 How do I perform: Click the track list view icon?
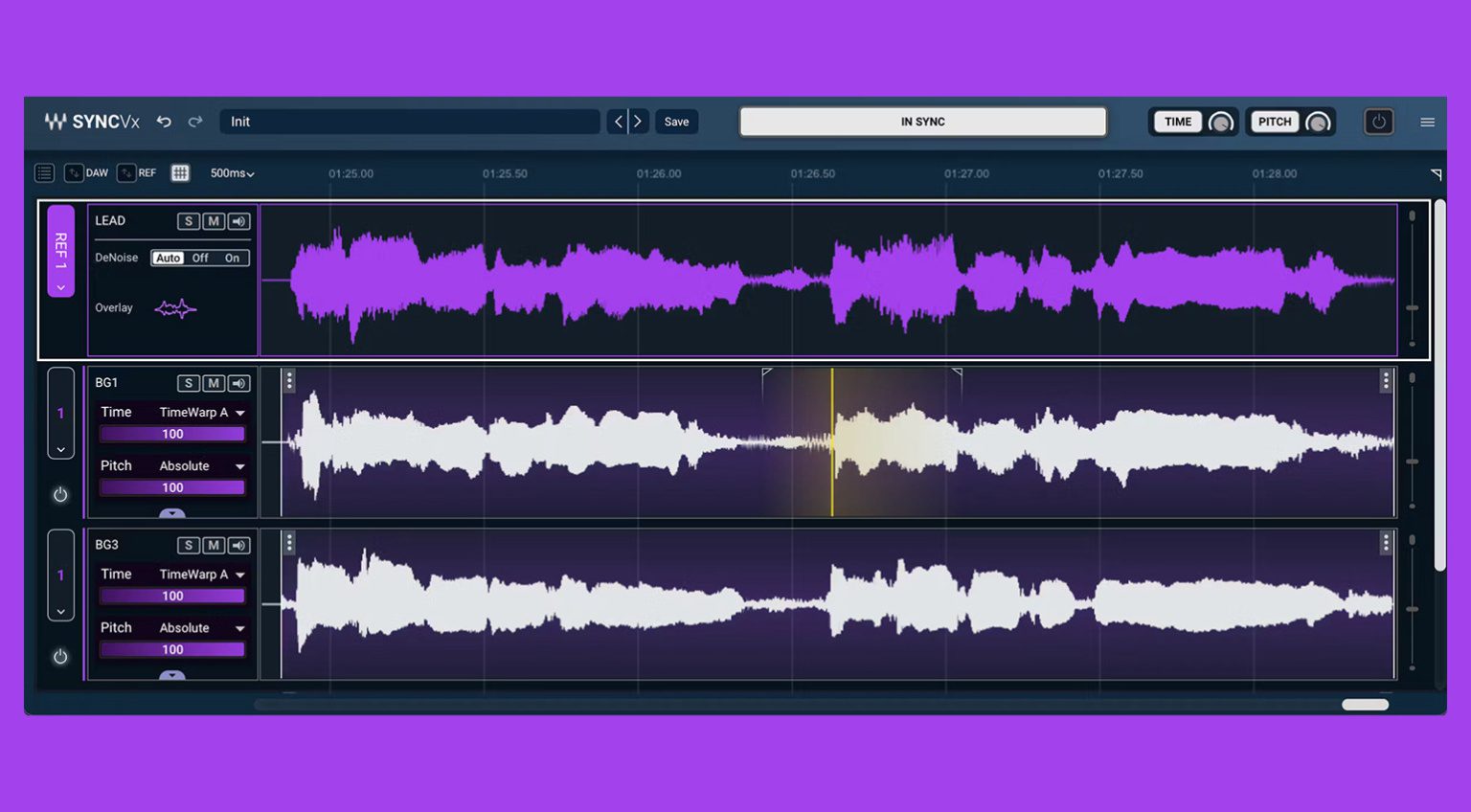[x=44, y=173]
